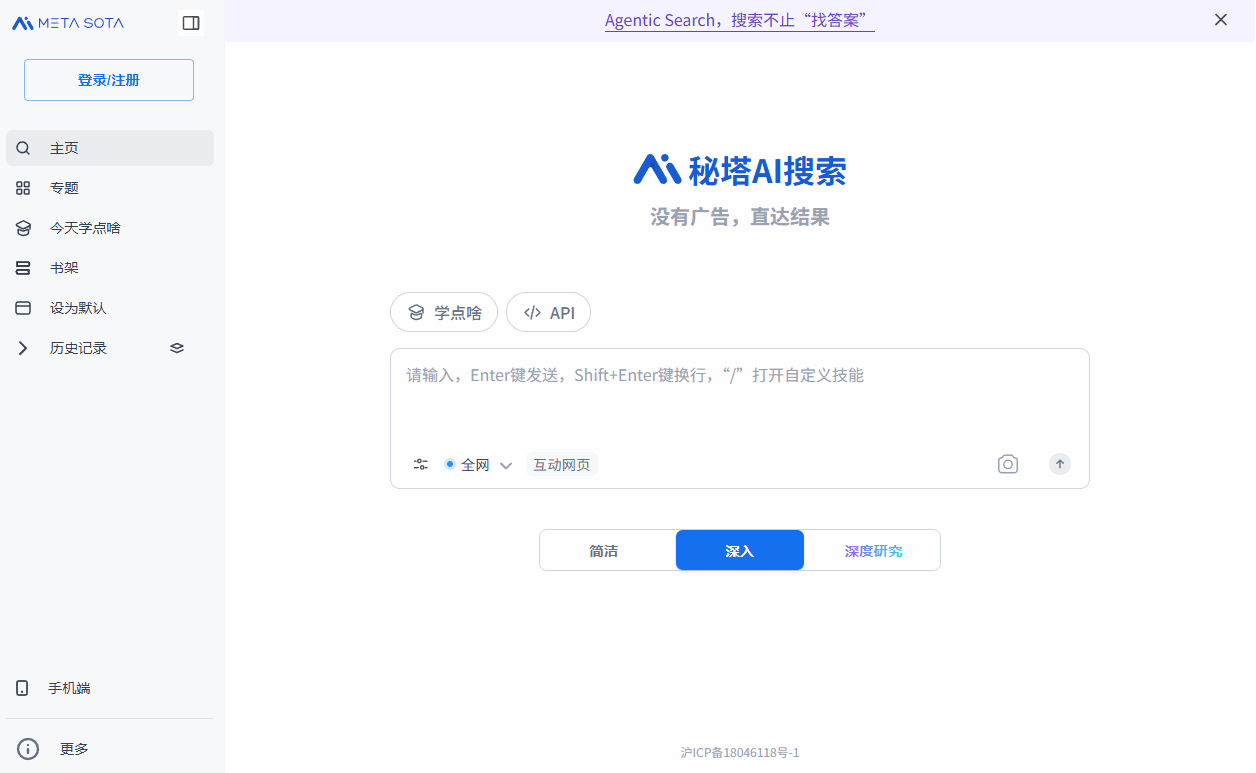Expand the 历史记录 chevron
1256x773 pixels.
pyautogui.click(x=23, y=348)
